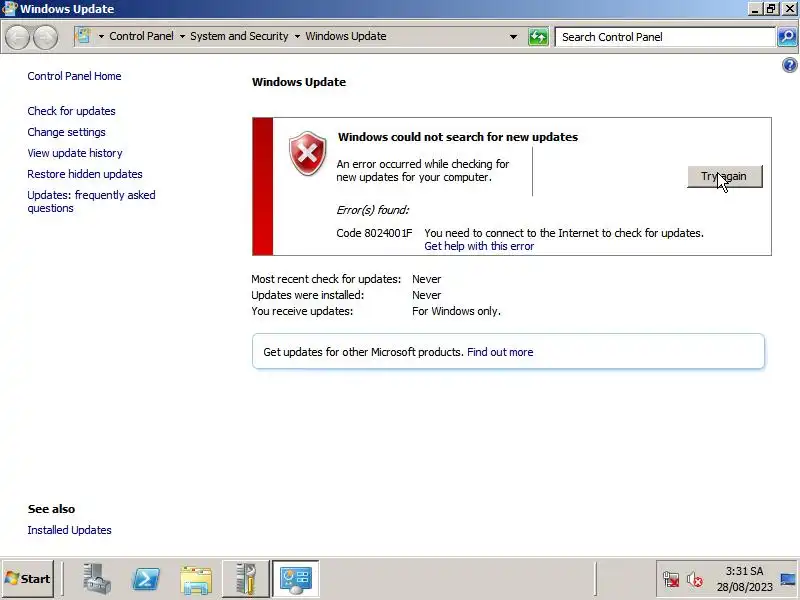Open address bar history dropdown
This screenshot has height=600, width=800.
(513, 37)
